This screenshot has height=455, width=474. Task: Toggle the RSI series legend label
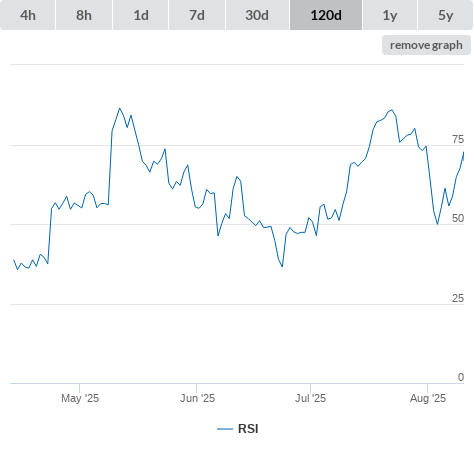tap(248, 429)
